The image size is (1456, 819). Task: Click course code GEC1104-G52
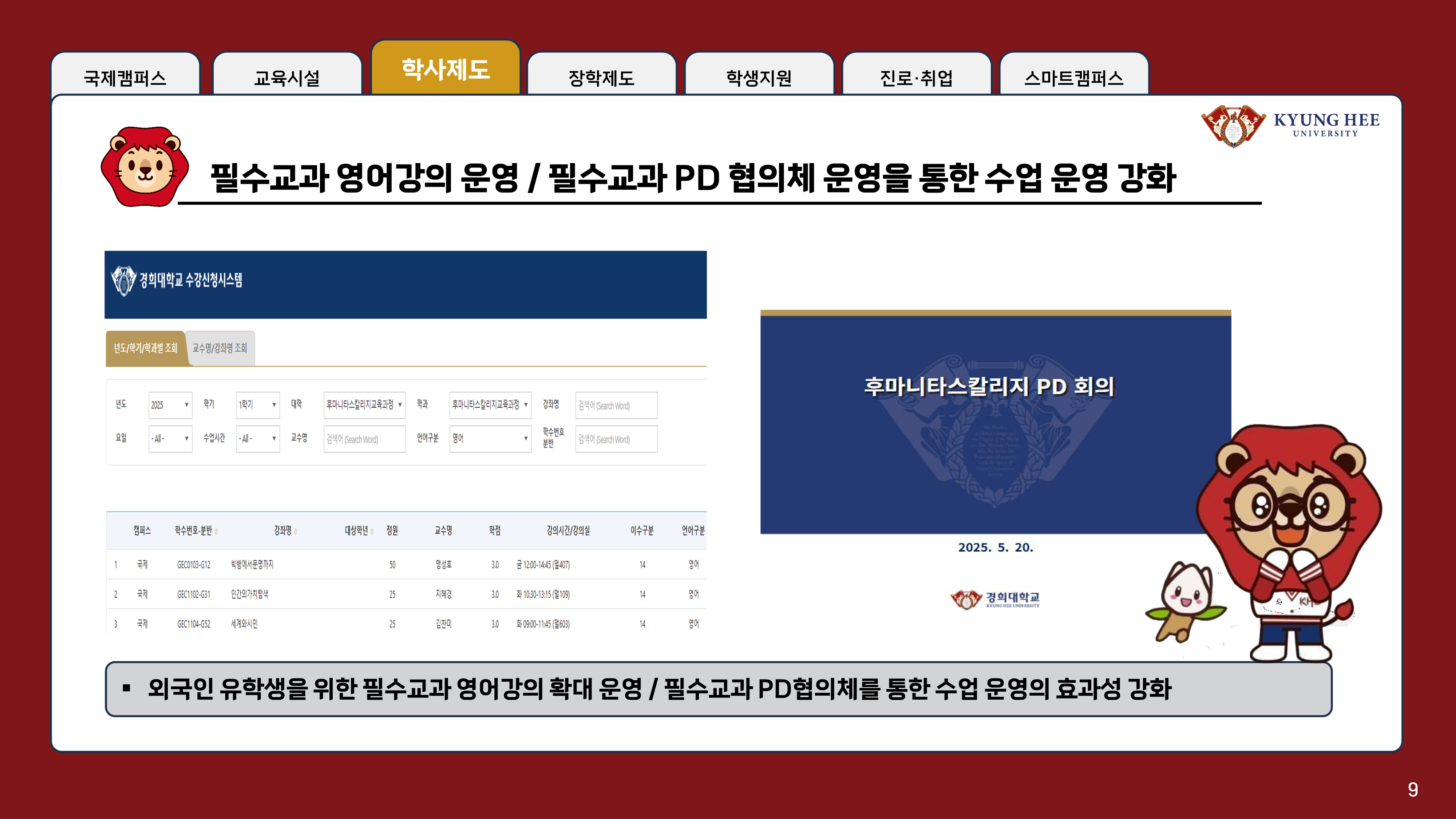tap(194, 624)
